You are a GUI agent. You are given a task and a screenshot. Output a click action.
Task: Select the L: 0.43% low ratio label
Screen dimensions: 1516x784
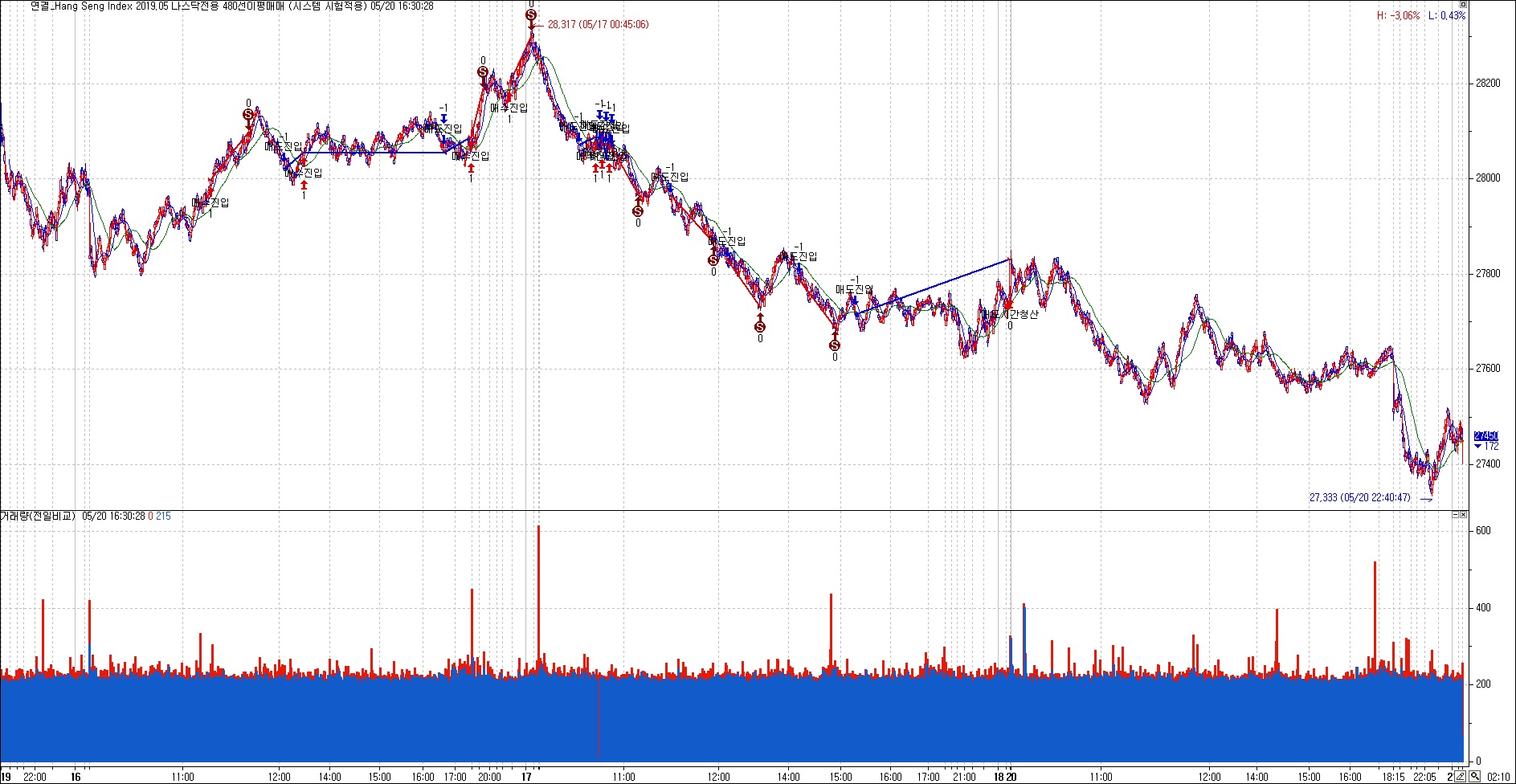tap(1447, 15)
